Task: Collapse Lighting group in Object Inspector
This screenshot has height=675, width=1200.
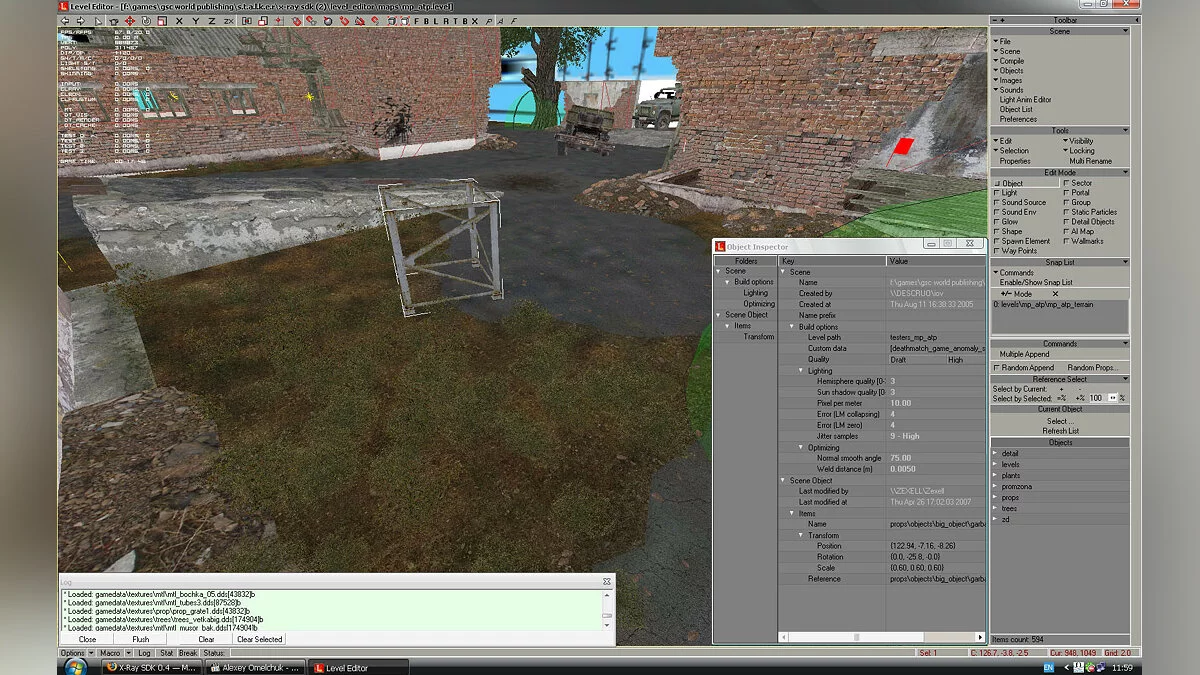Action: (801, 370)
